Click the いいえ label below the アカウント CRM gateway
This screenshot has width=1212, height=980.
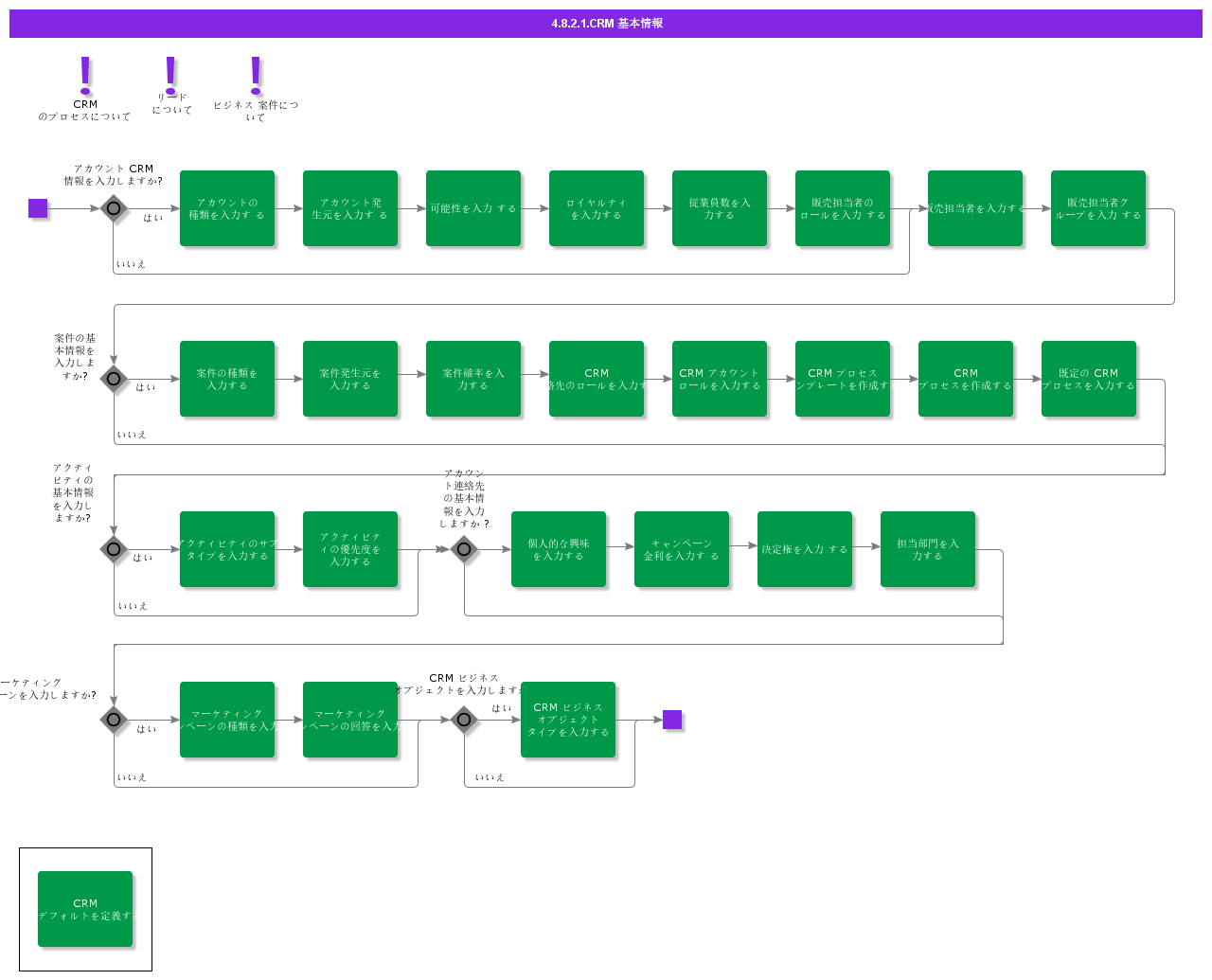click(131, 264)
